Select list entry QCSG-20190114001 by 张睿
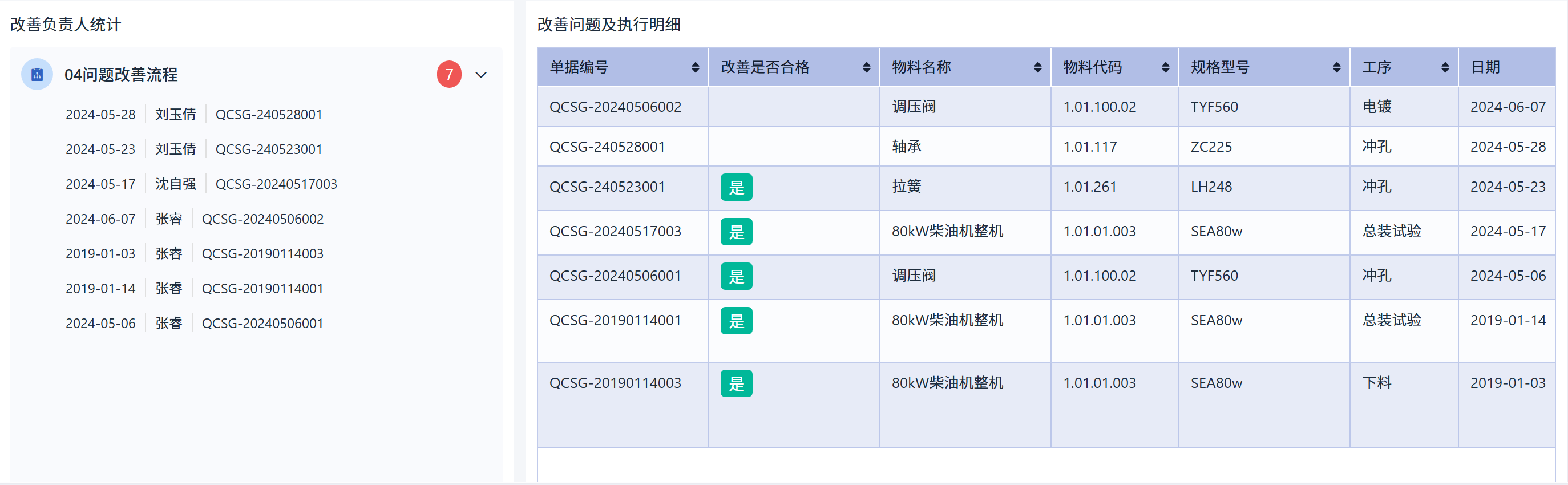 pos(194,288)
